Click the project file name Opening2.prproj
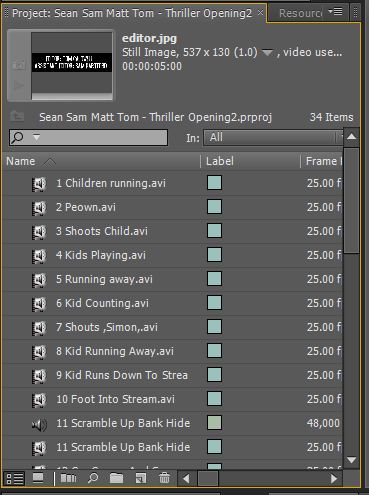 click(156, 117)
